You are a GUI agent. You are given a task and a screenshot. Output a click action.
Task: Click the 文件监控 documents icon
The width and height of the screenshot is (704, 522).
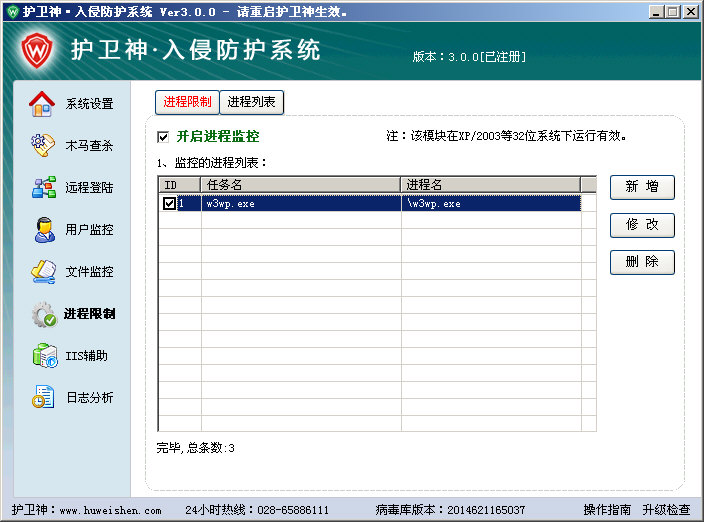click(x=43, y=272)
